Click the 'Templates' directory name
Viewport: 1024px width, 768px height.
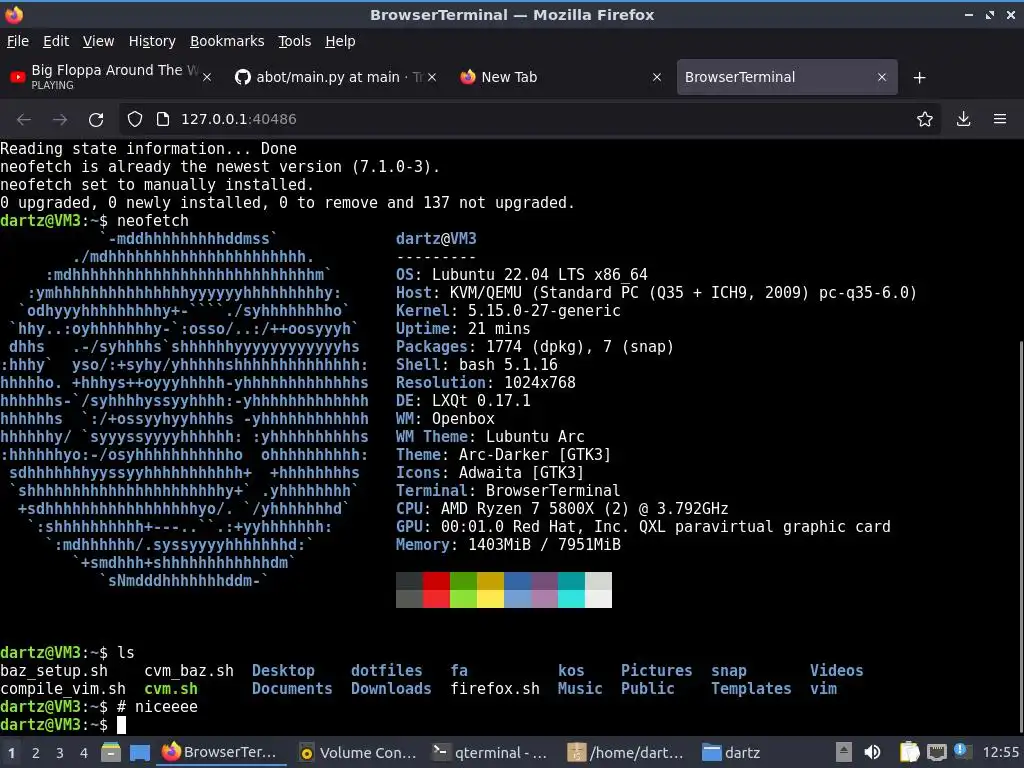[x=751, y=689]
